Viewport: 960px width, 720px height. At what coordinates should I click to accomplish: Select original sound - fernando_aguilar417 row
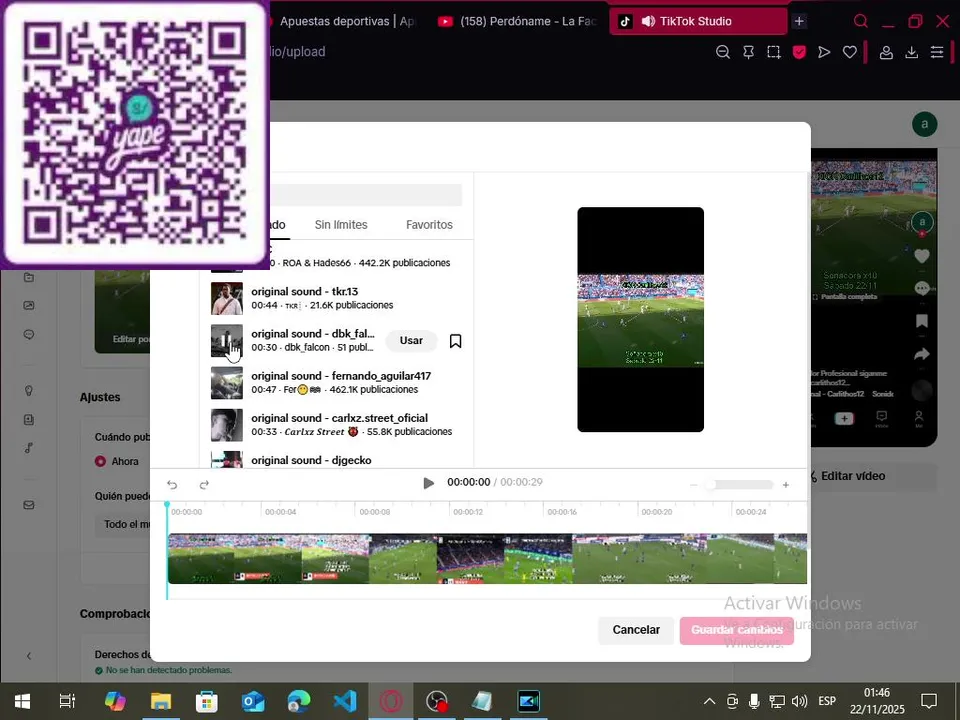[x=336, y=383]
